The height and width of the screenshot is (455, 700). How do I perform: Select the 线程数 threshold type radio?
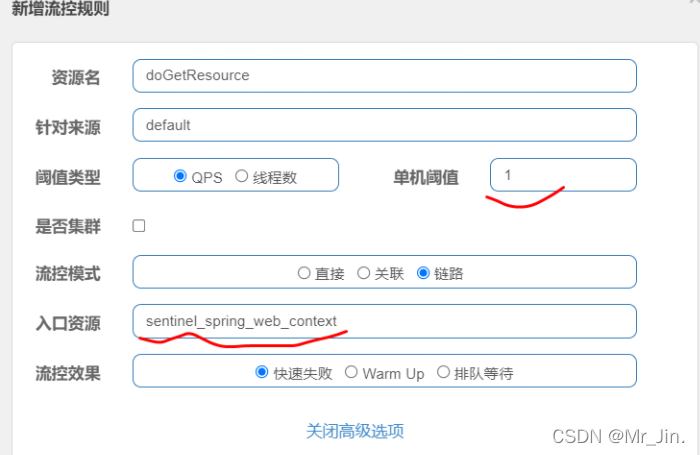(x=242, y=176)
